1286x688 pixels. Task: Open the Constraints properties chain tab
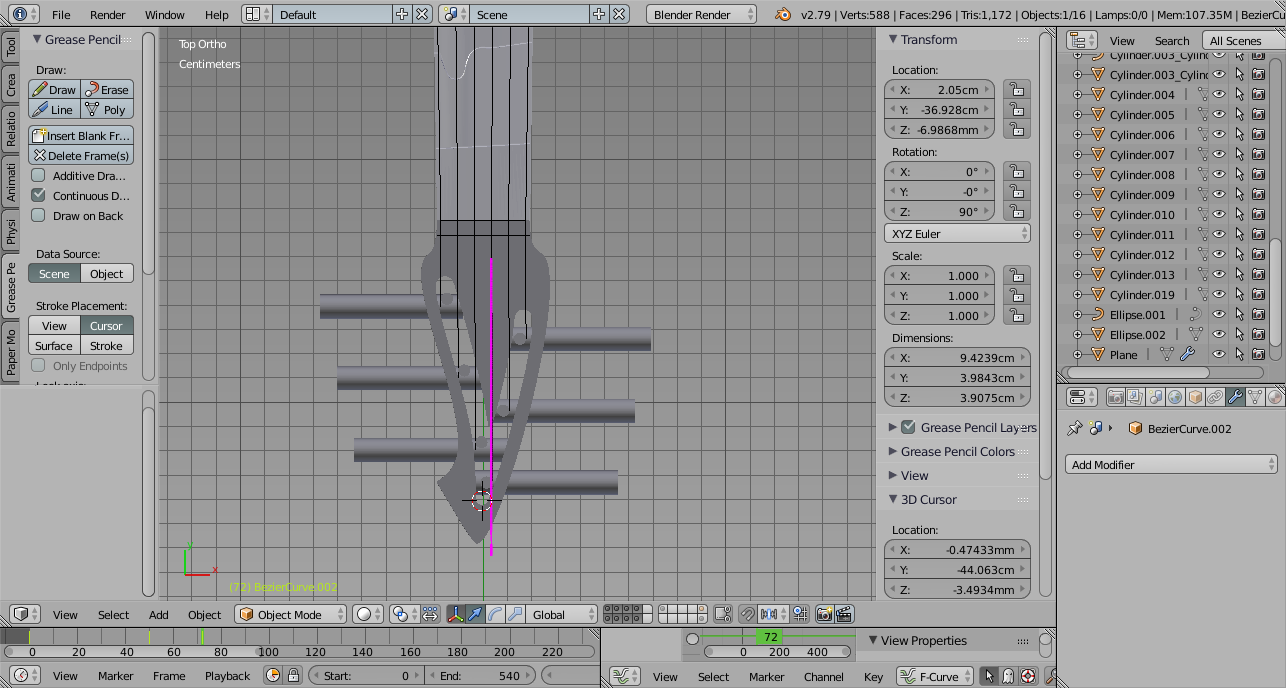pyautogui.click(x=1216, y=397)
